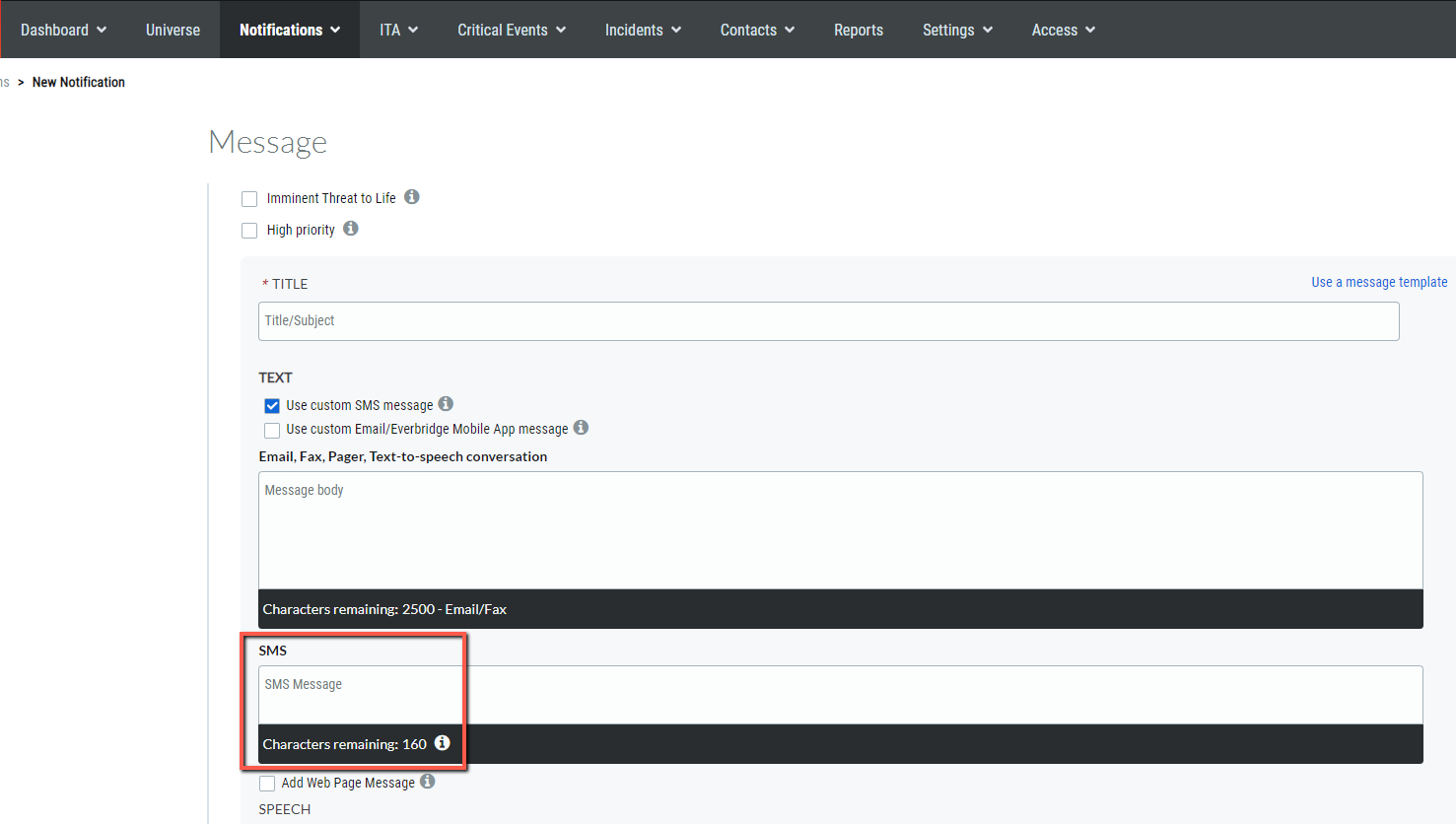Open the Critical Events dropdown
Screen dimensions: 1456x824
tap(512, 30)
